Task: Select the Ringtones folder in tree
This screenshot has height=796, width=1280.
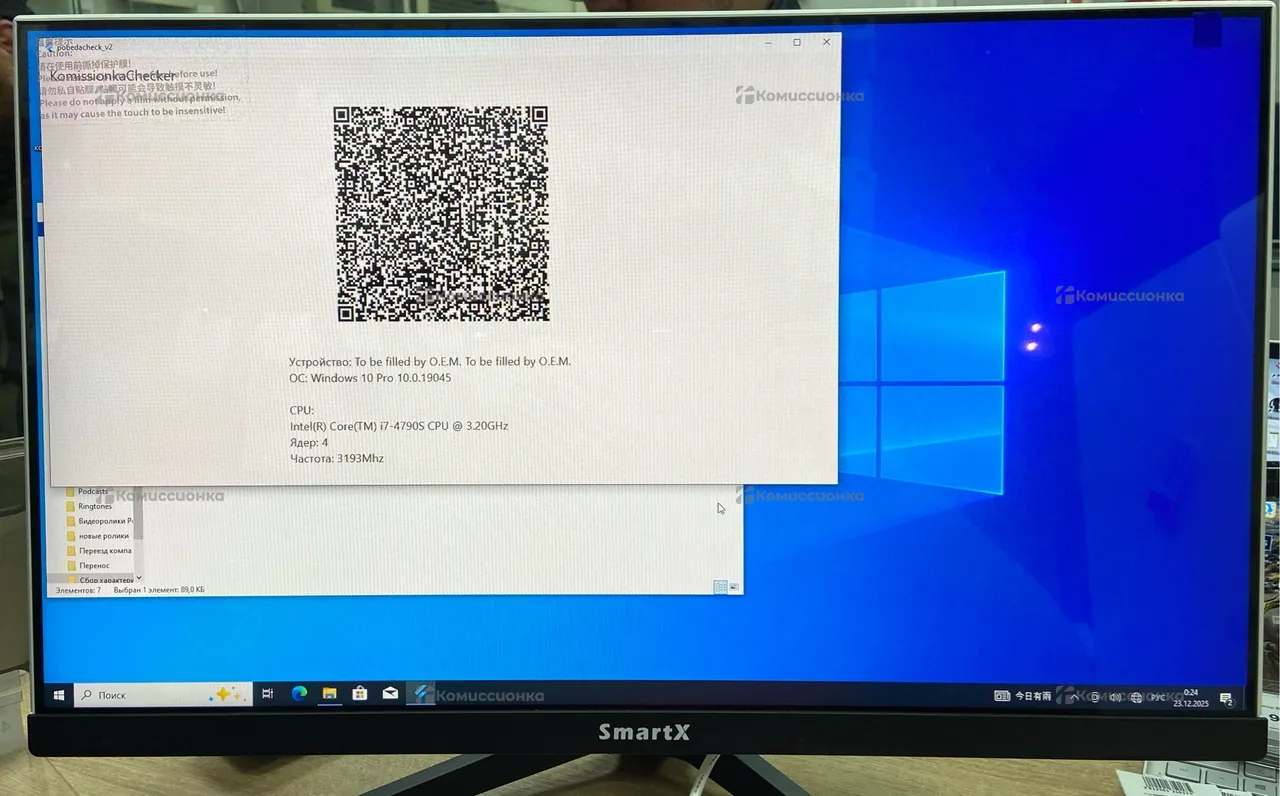Action: [x=95, y=506]
